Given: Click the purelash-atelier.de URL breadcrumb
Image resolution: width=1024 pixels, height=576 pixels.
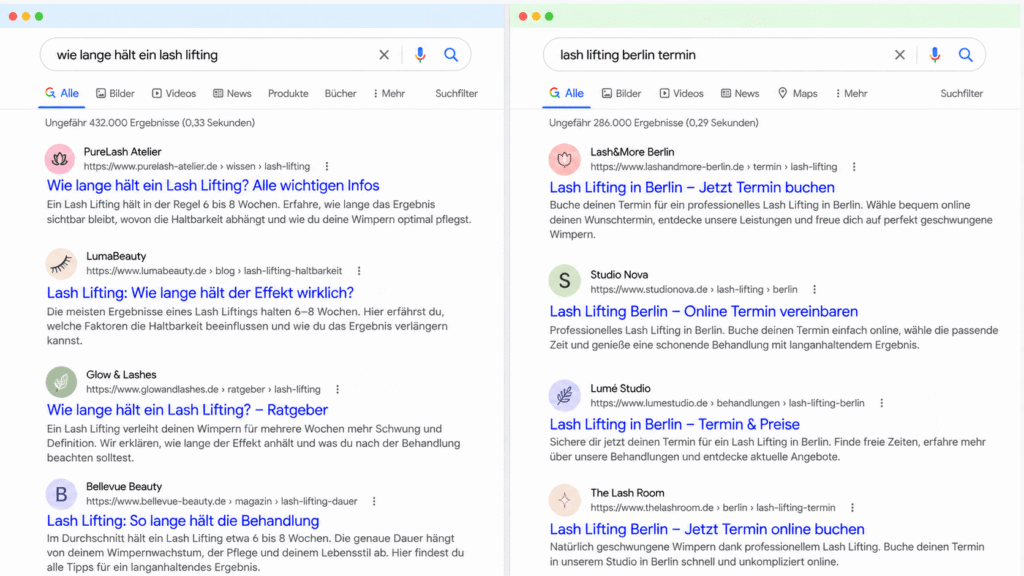Looking at the screenshot, I should coord(197,167).
